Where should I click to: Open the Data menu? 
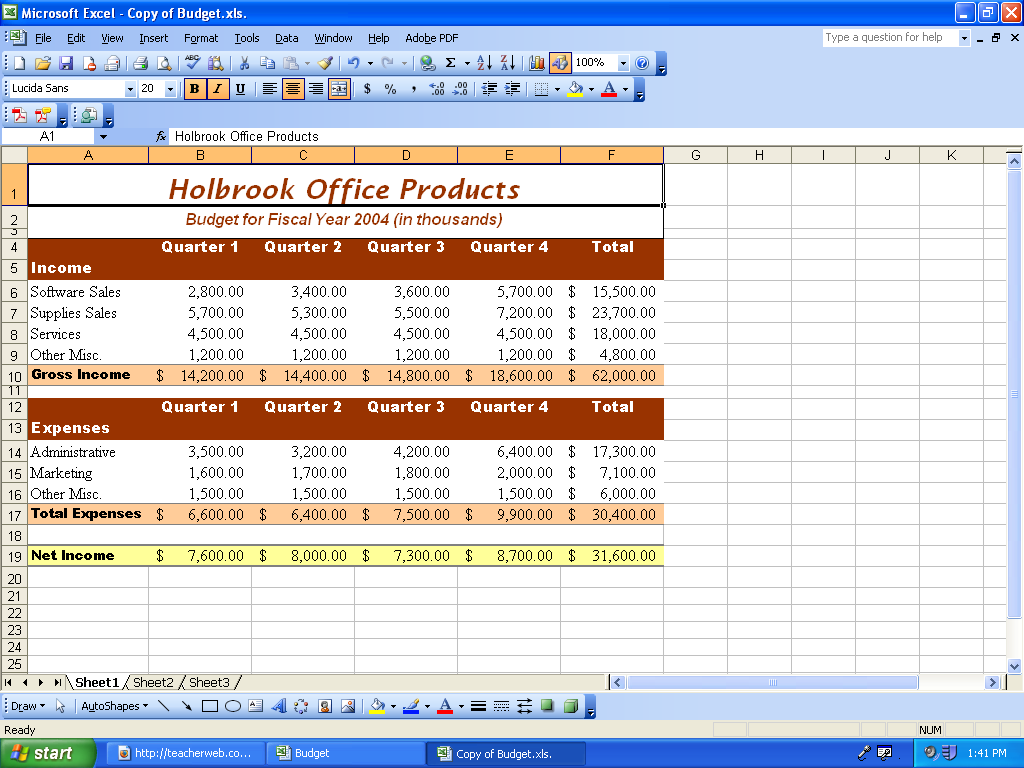click(x=286, y=38)
